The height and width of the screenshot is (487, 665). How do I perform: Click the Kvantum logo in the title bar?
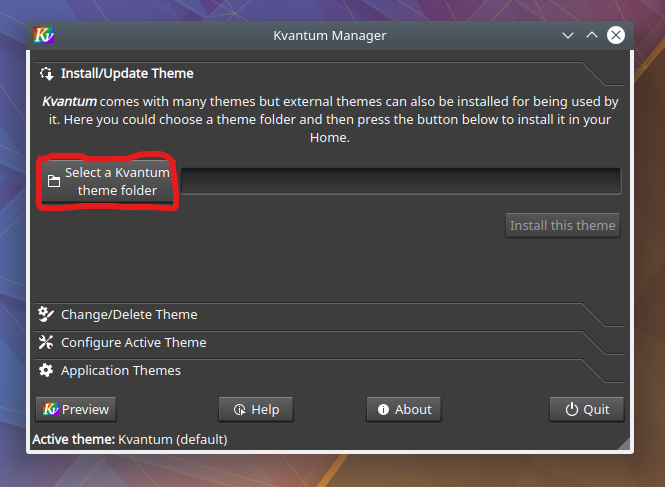pos(44,35)
